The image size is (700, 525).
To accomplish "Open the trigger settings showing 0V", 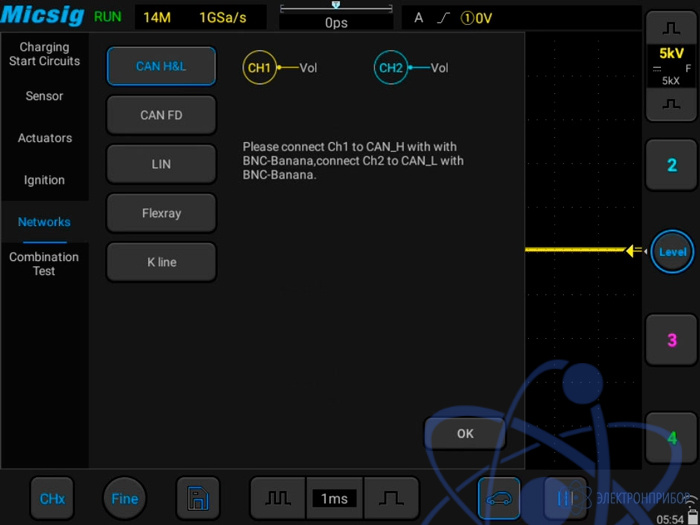I will (x=462, y=17).
